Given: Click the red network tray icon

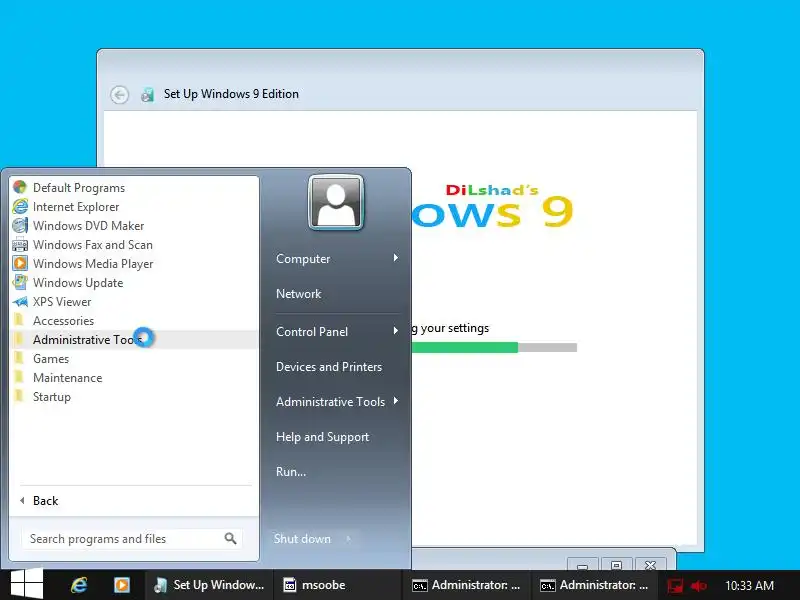Looking at the screenshot, I should tap(675, 585).
